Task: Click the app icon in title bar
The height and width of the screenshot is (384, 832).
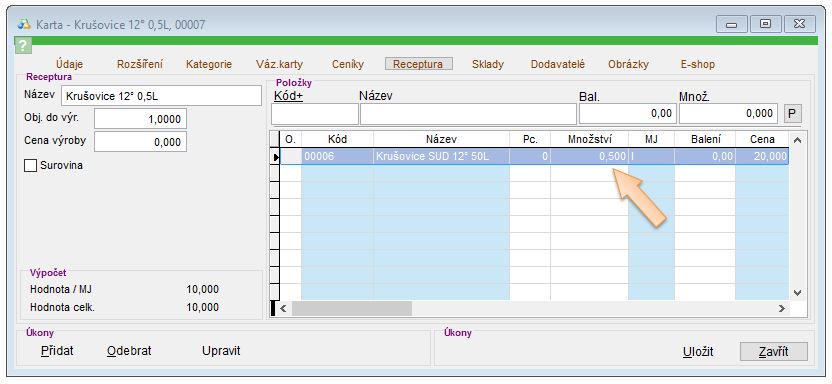Action: (x=24, y=24)
